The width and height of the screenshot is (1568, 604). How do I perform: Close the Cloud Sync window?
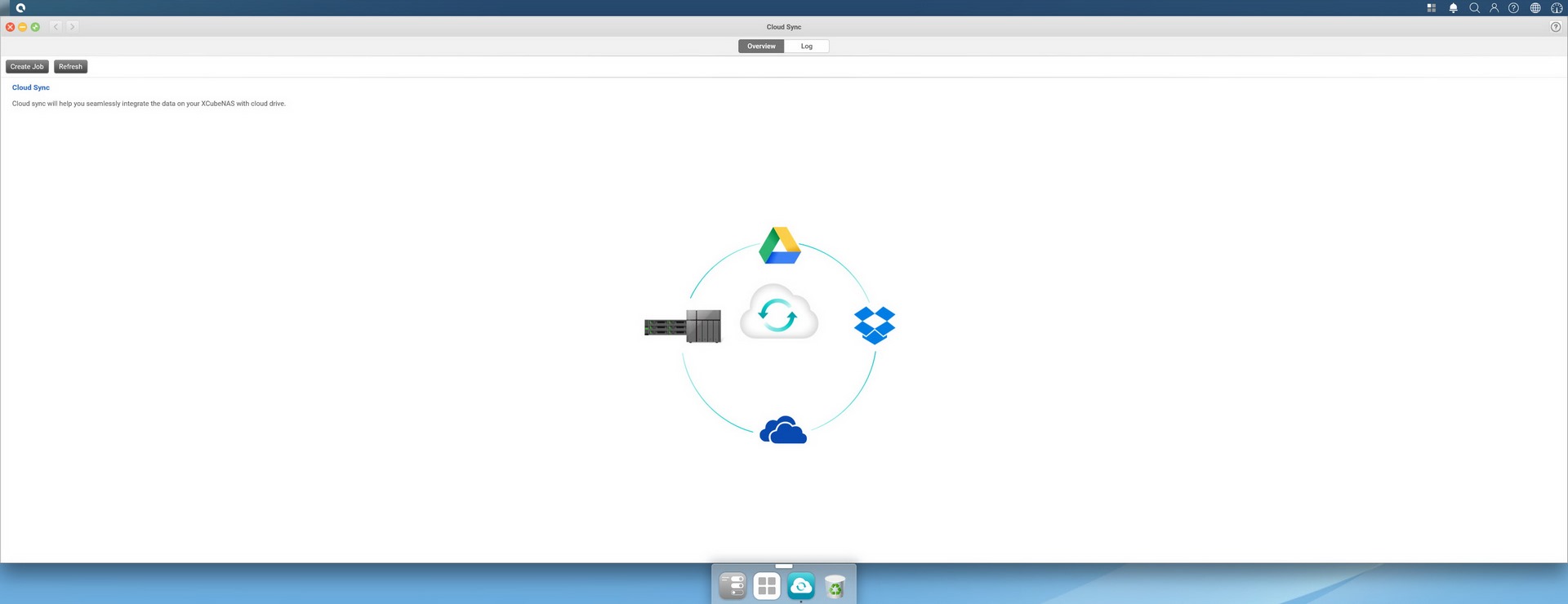10,27
